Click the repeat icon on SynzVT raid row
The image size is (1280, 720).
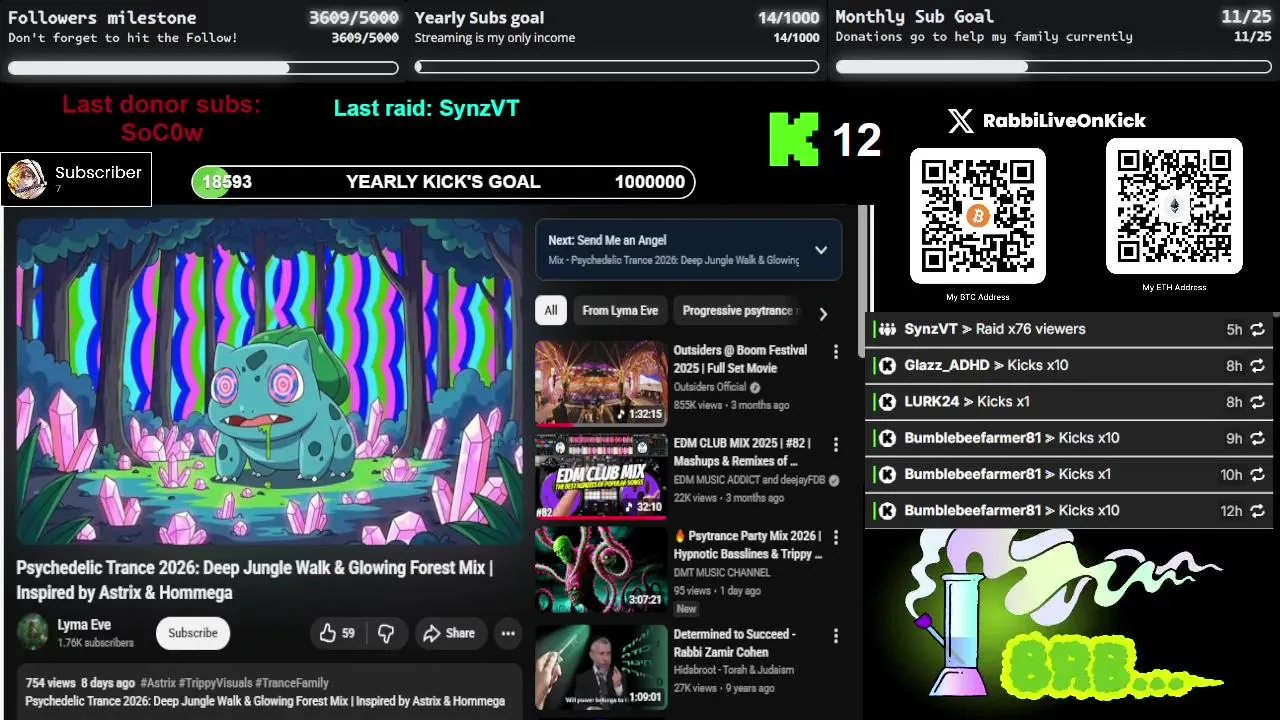[1258, 329]
